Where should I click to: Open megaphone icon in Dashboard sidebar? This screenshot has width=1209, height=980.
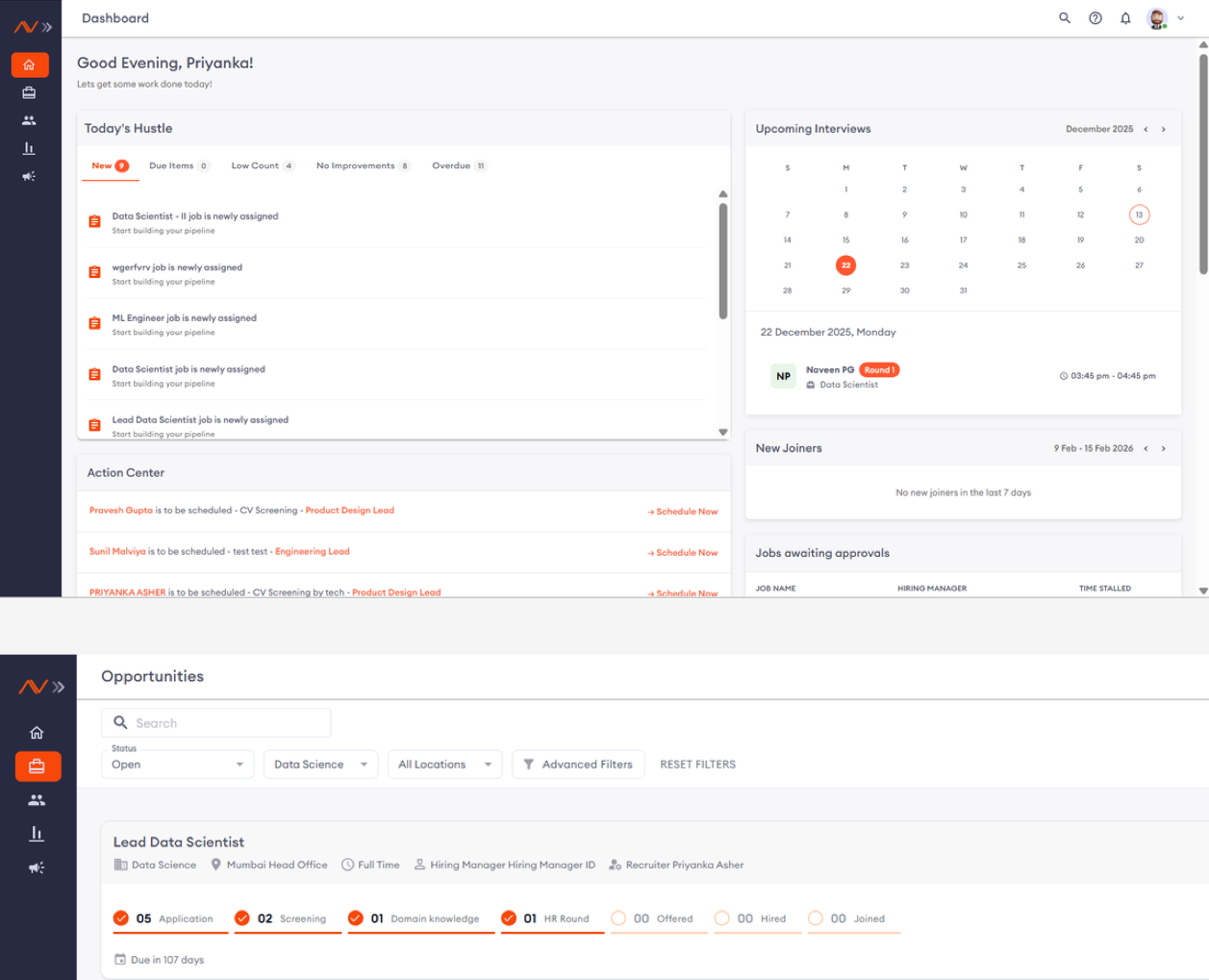coord(29,176)
